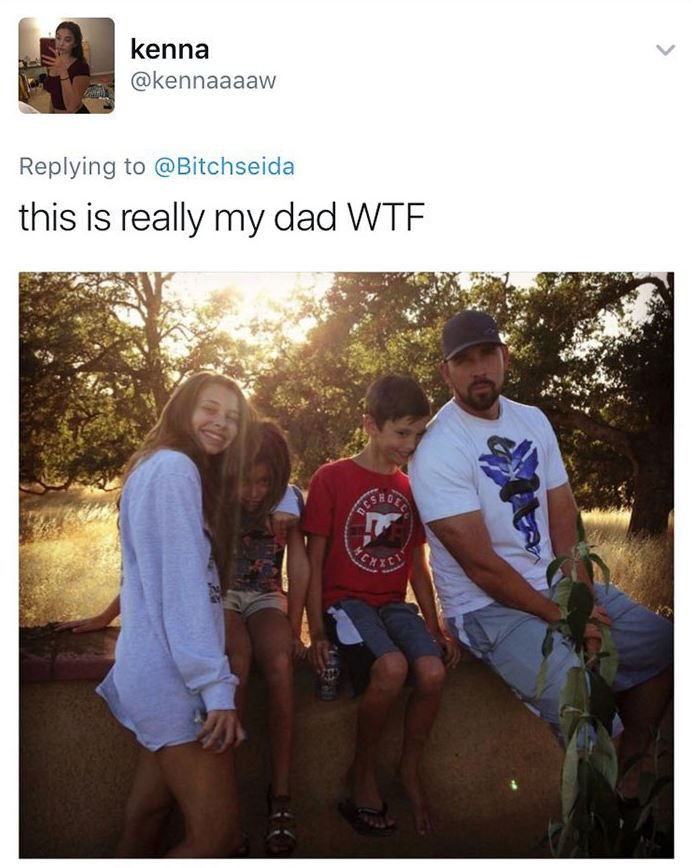Image resolution: width=693 pixels, height=868 pixels.
Task: Open kenna's profile picture thumbnail
Action: (x=66, y=65)
